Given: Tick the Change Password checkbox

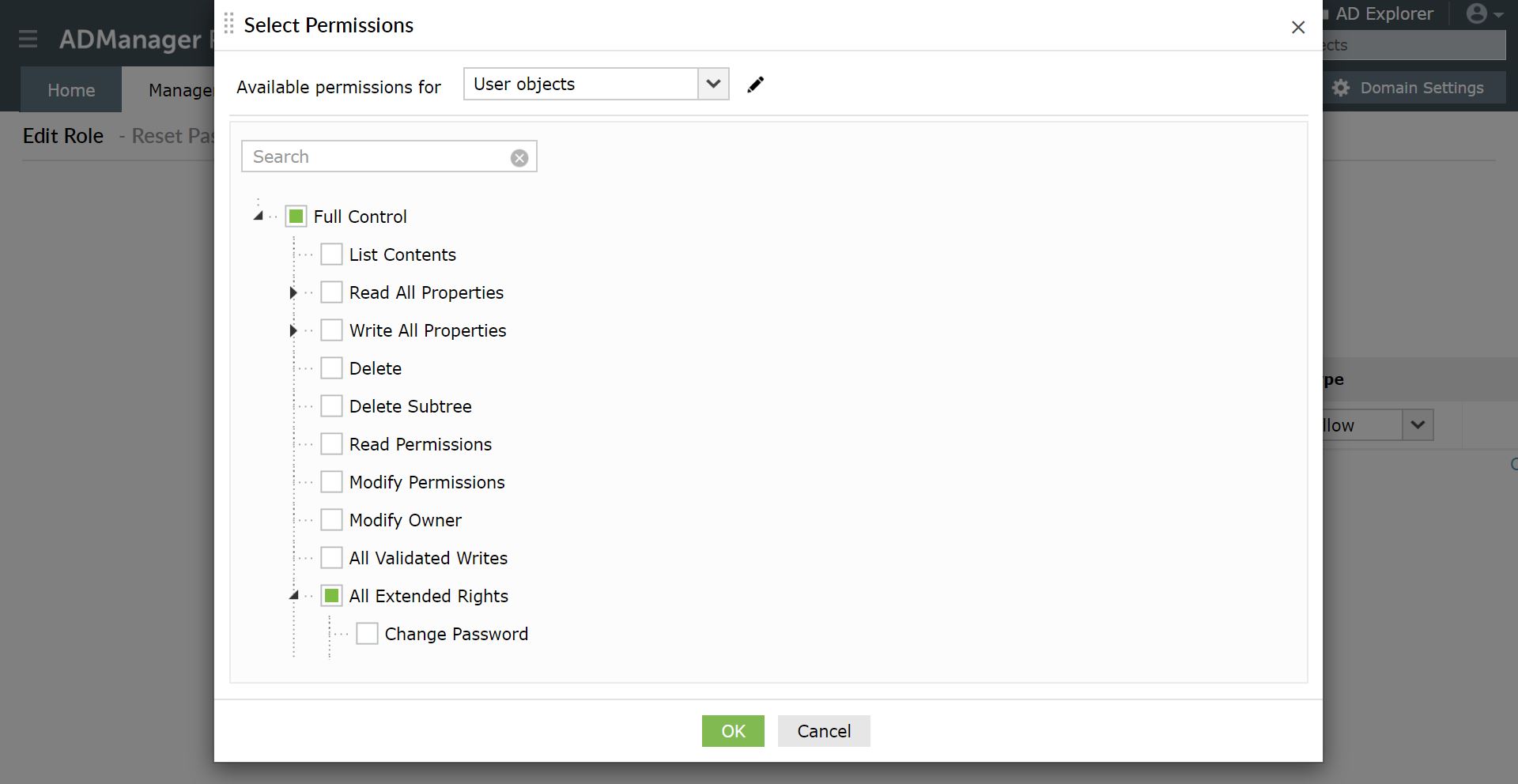Looking at the screenshot, I should pyautogui.click(x=367, y=634).
